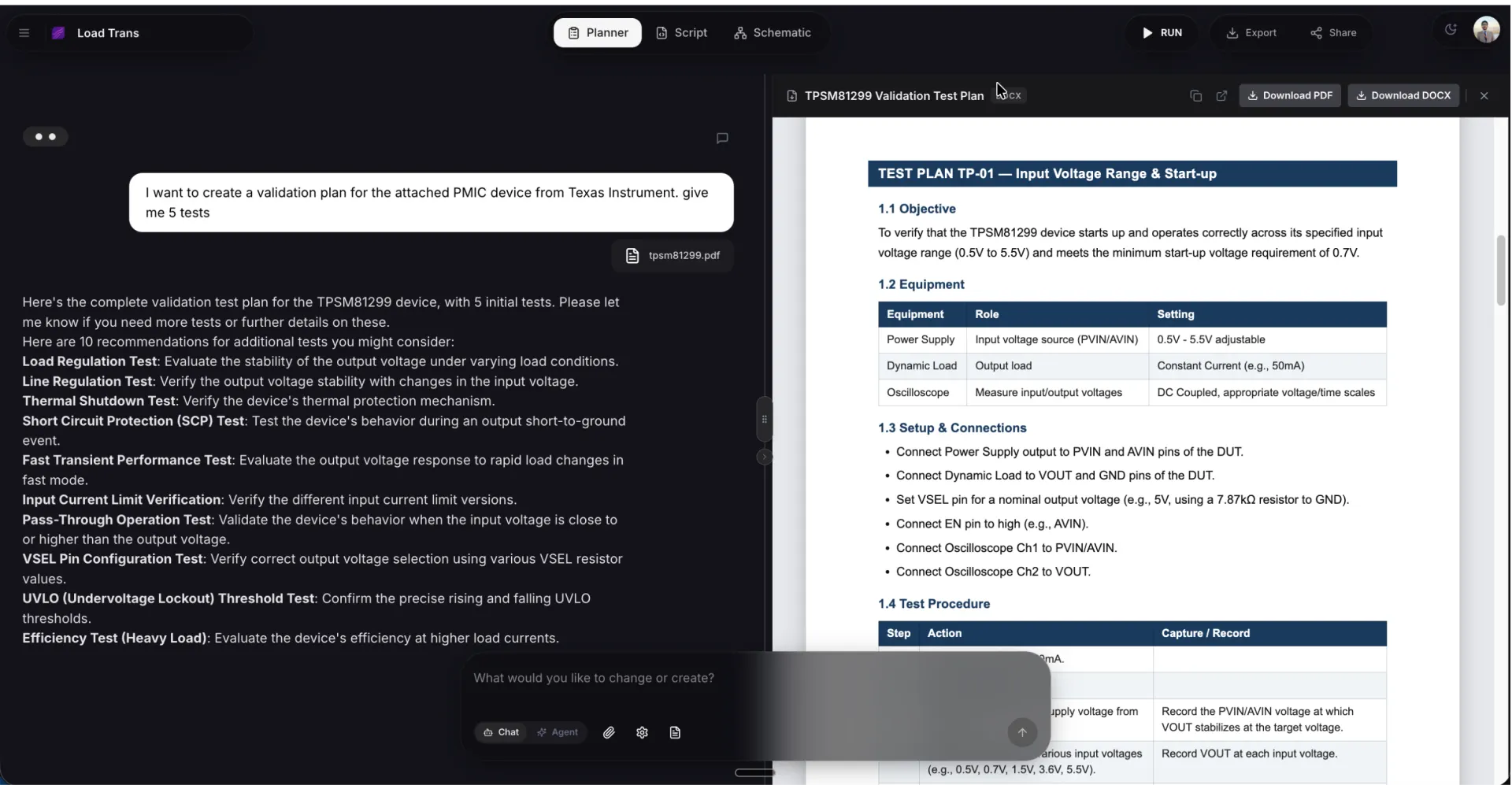The image size is (1512, 785).
Task: Open the Planner tab
Action: point(598,33)
